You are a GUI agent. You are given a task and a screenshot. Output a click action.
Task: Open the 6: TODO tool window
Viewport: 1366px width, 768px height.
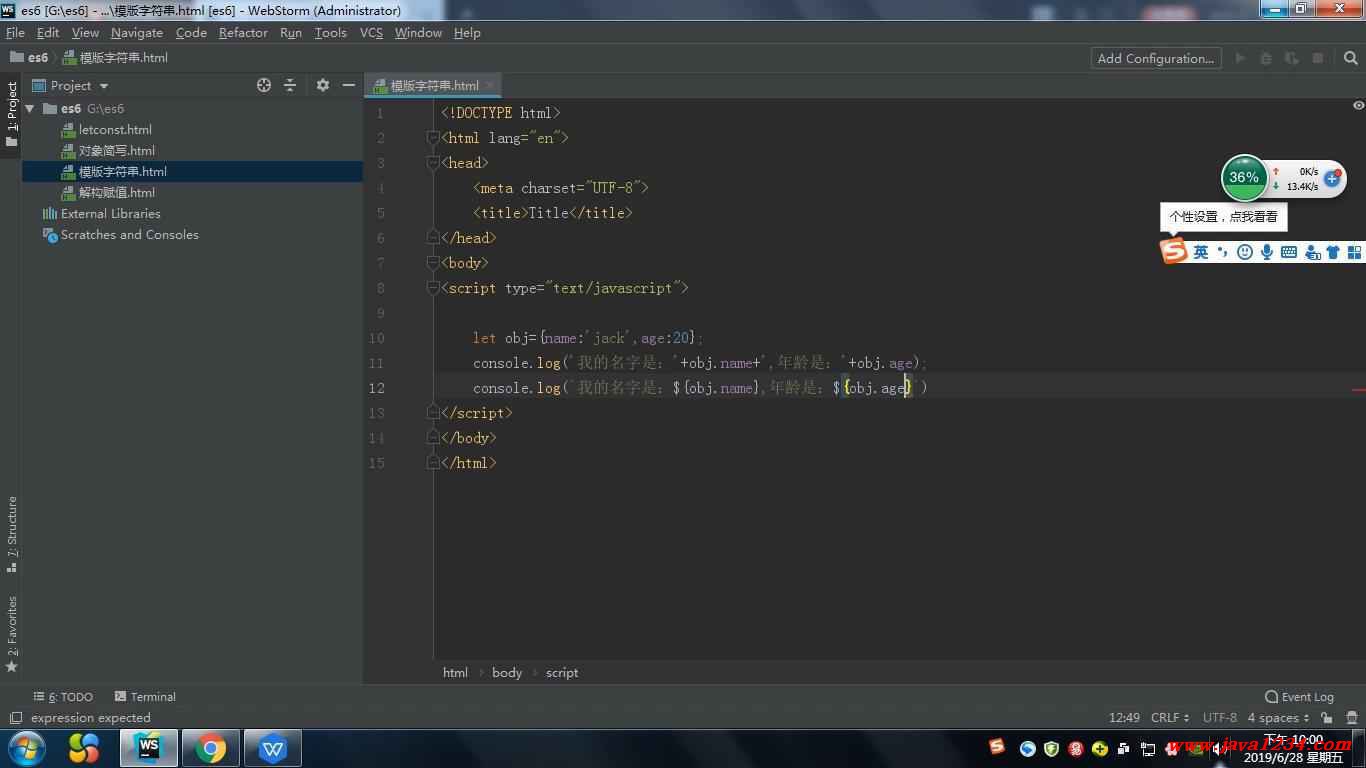click(63, 697)
